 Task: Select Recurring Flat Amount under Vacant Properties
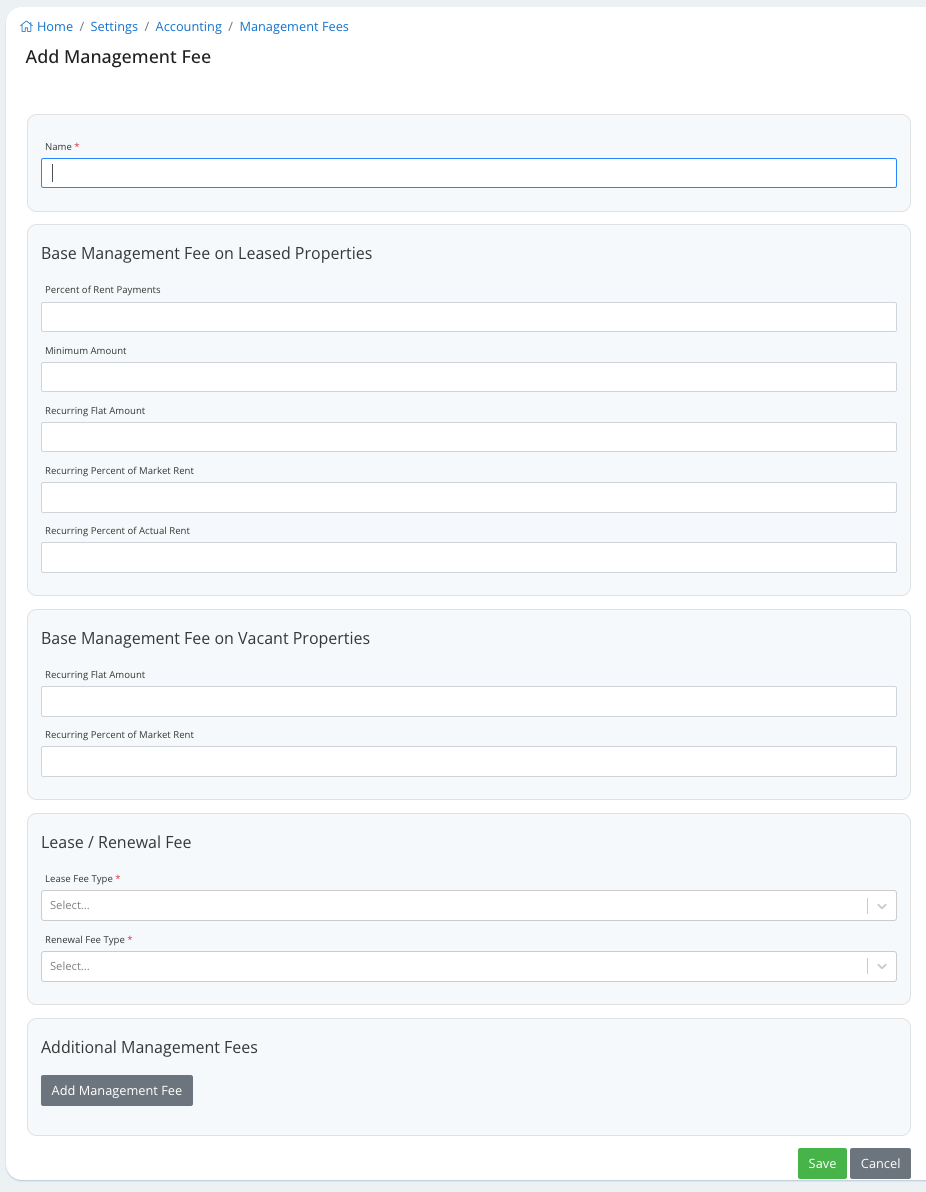pyautogui.click(x=469, y=701)
